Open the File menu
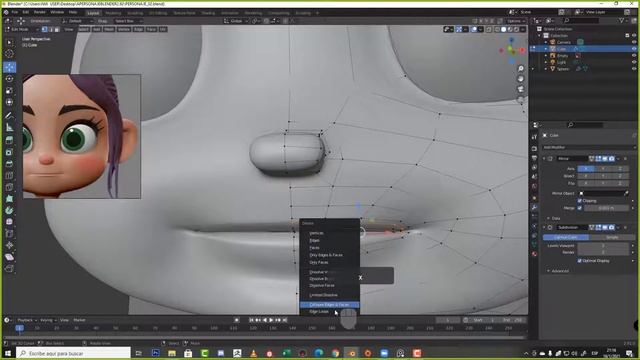 click(x=15, y=12)
